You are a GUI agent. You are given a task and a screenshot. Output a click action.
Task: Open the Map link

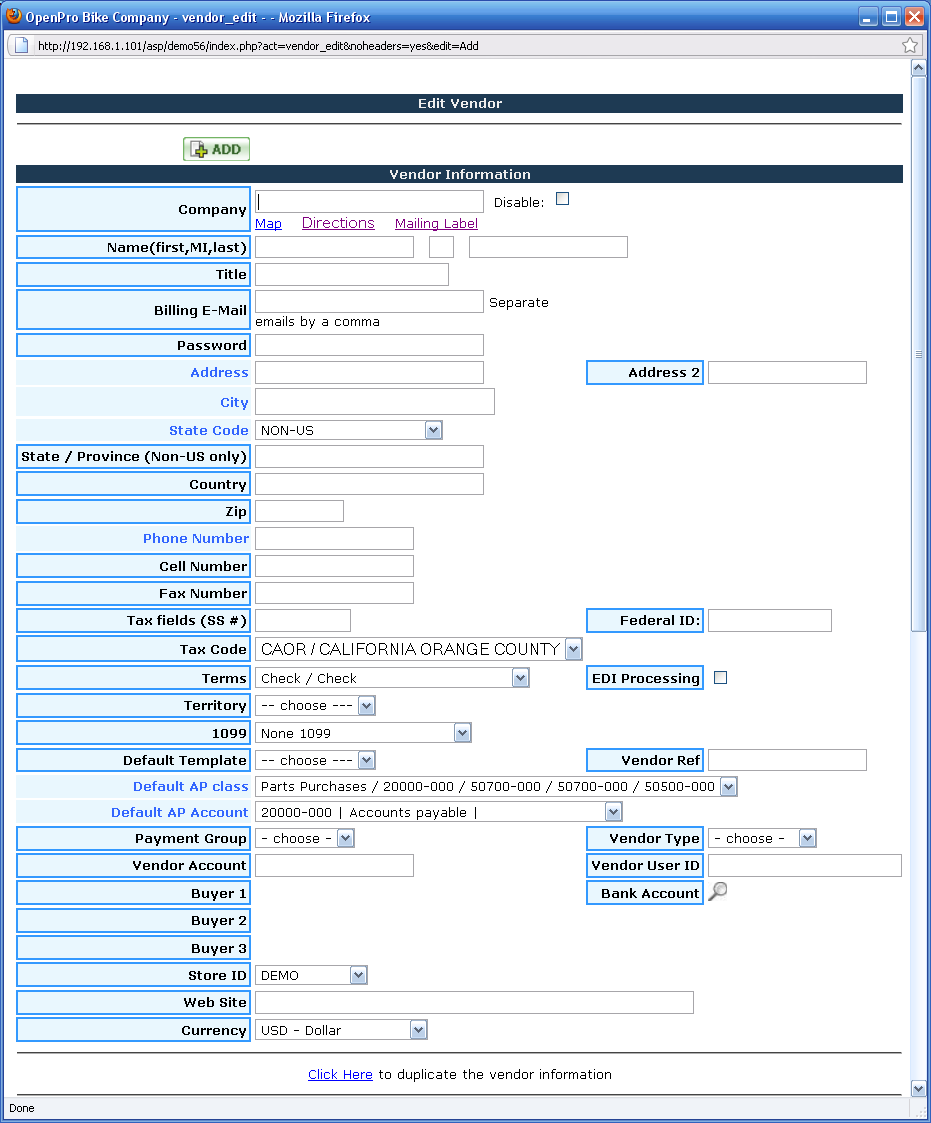click(x=268, y=224)
